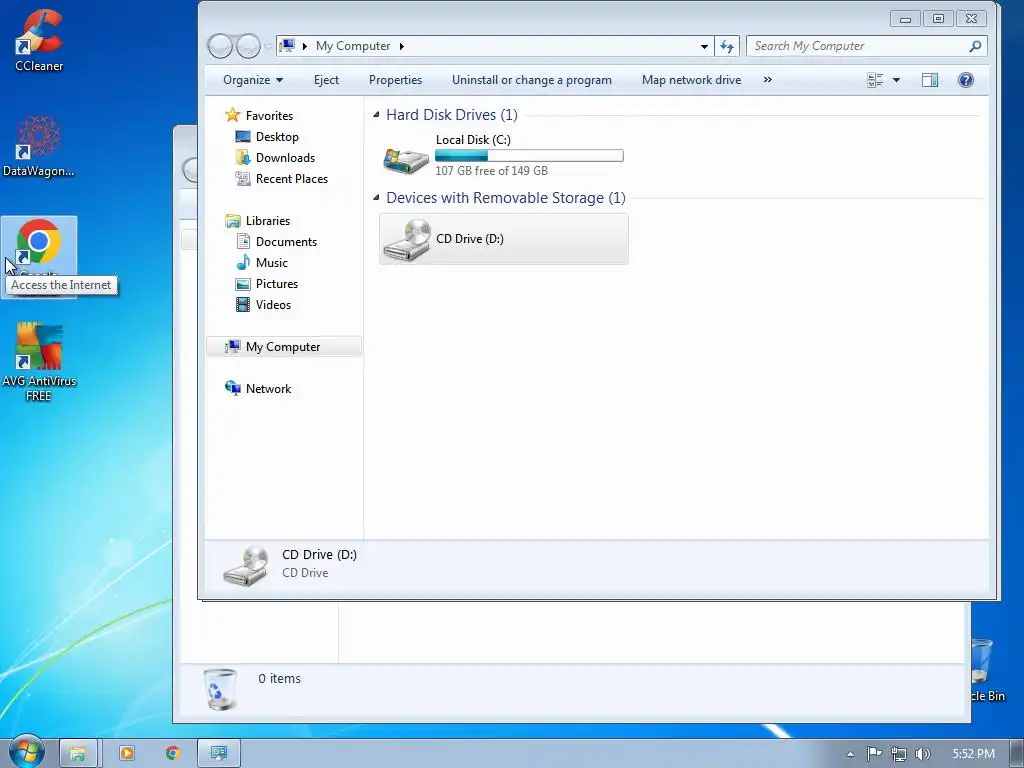Expand the arrow after My Computer breadcrumb
The image size is (1024, 768).
pyautogui.click(x=402, y=46)
